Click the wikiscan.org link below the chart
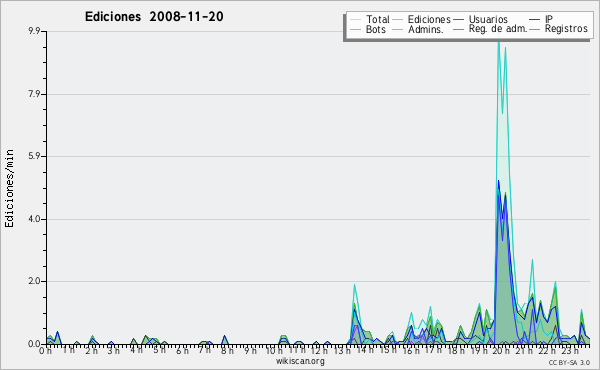 [300, 361]
